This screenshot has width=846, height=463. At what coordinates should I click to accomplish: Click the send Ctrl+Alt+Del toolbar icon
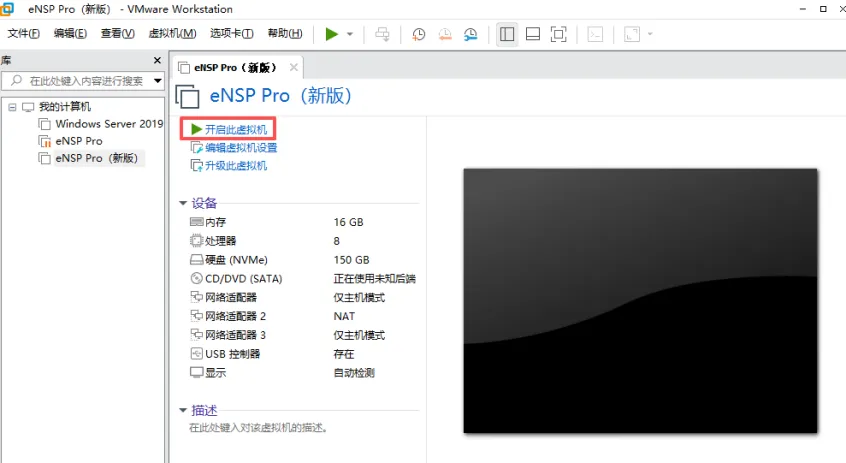point(382,35)
